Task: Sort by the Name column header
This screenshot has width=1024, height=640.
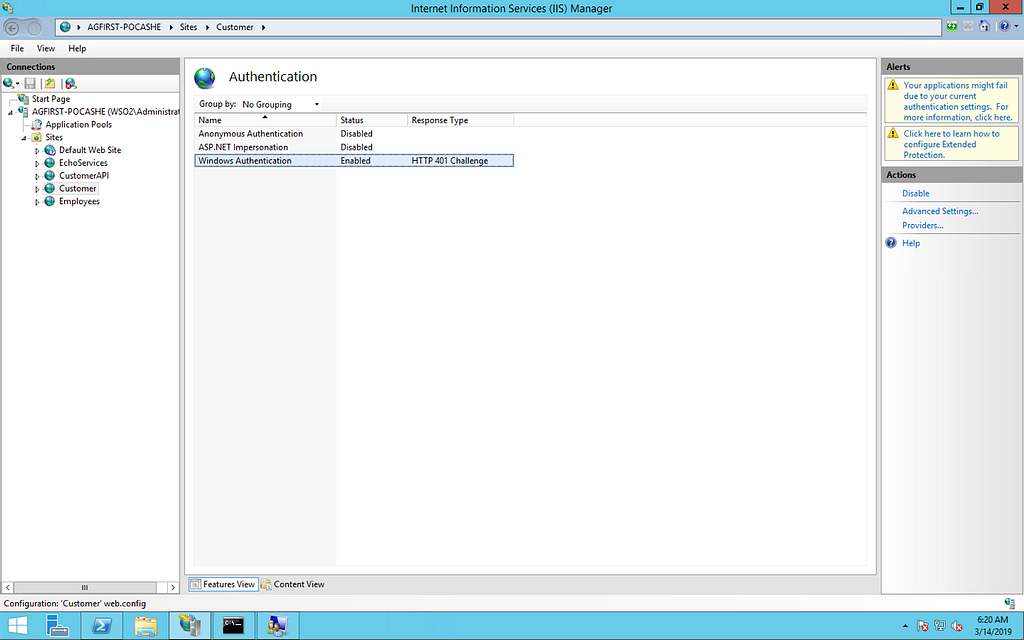Action: click(x=265, y=120)
